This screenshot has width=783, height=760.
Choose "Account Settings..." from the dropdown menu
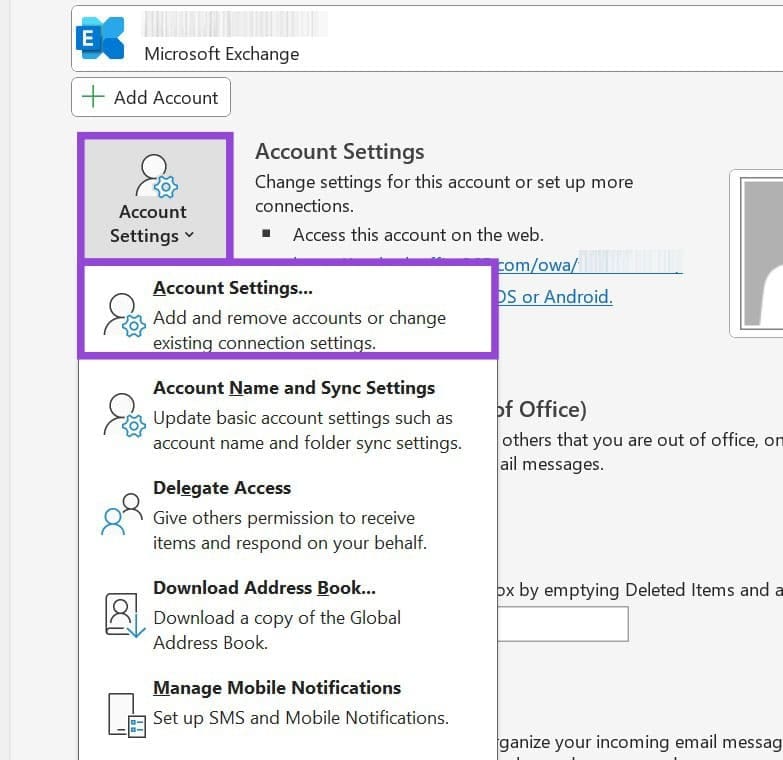pyautogui.click(x=233, y=288)
